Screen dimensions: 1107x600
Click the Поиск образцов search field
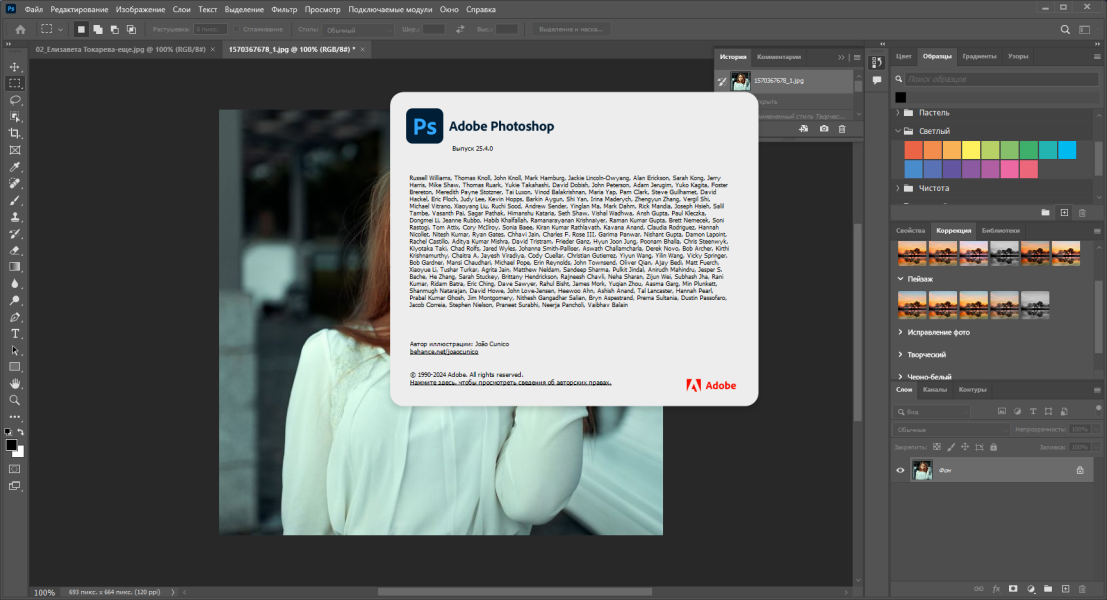pos(1000,79)
